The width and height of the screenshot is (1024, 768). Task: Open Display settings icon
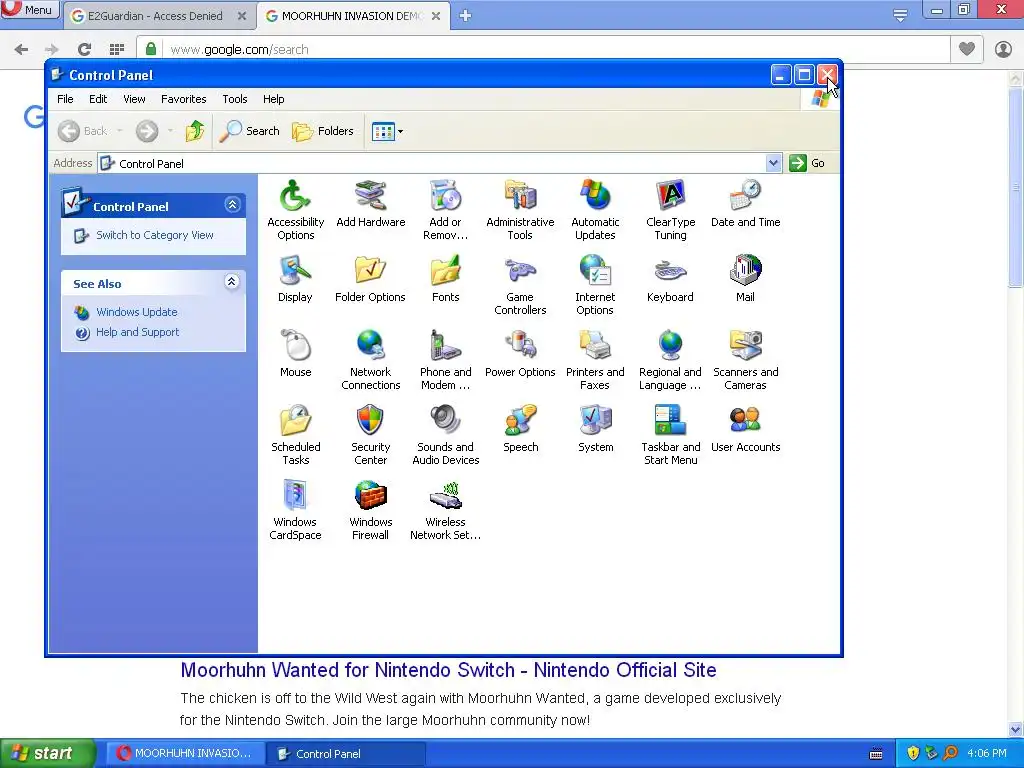coord(295,278)
